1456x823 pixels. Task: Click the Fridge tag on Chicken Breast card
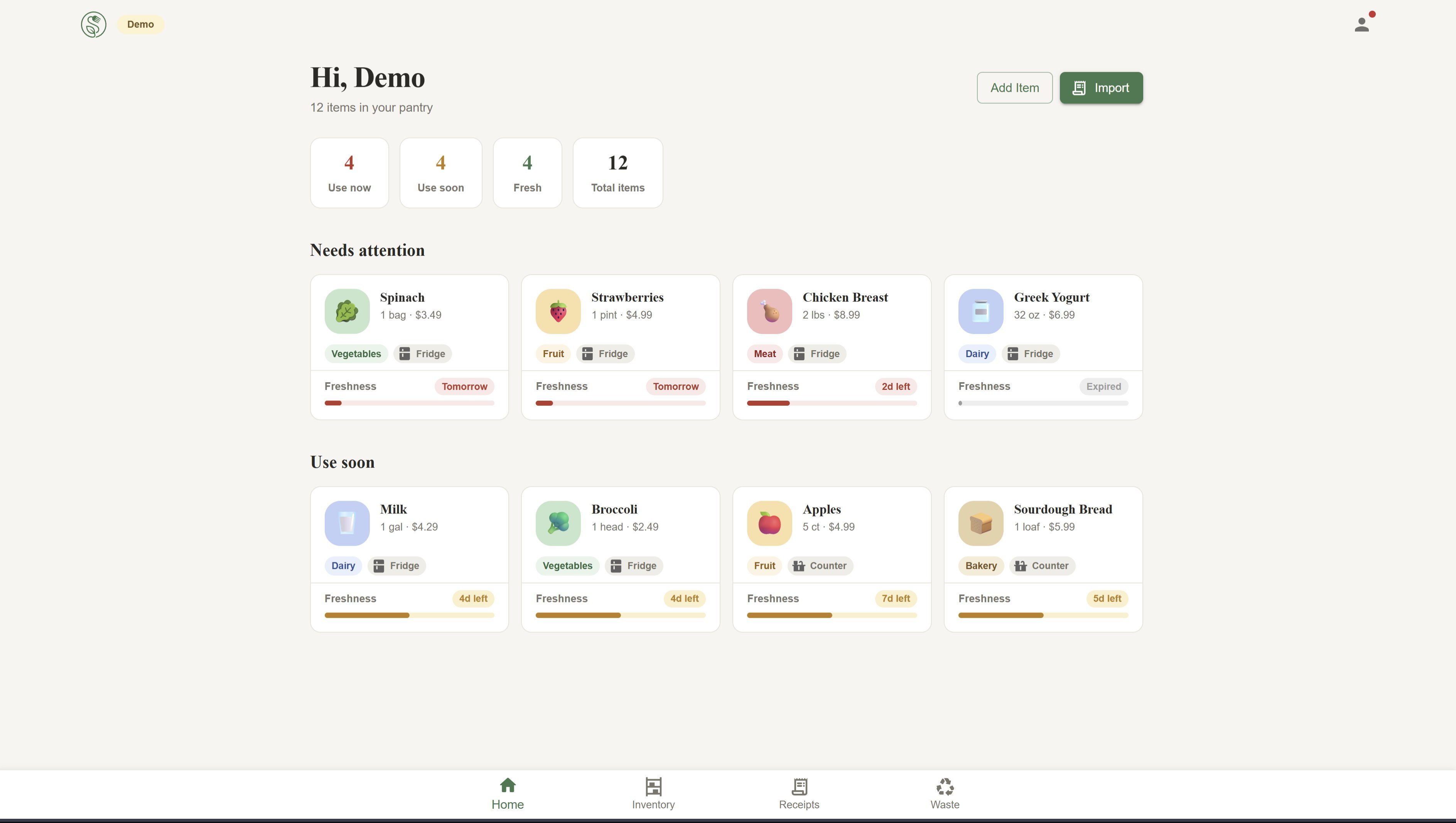click(x=817, y=354)
